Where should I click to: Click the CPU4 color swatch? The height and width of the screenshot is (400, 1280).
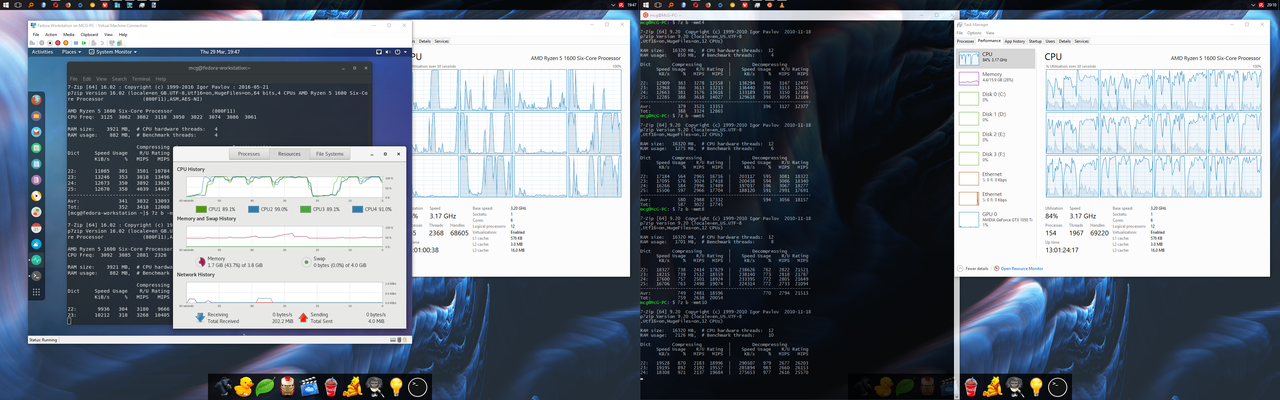(357, 209)
